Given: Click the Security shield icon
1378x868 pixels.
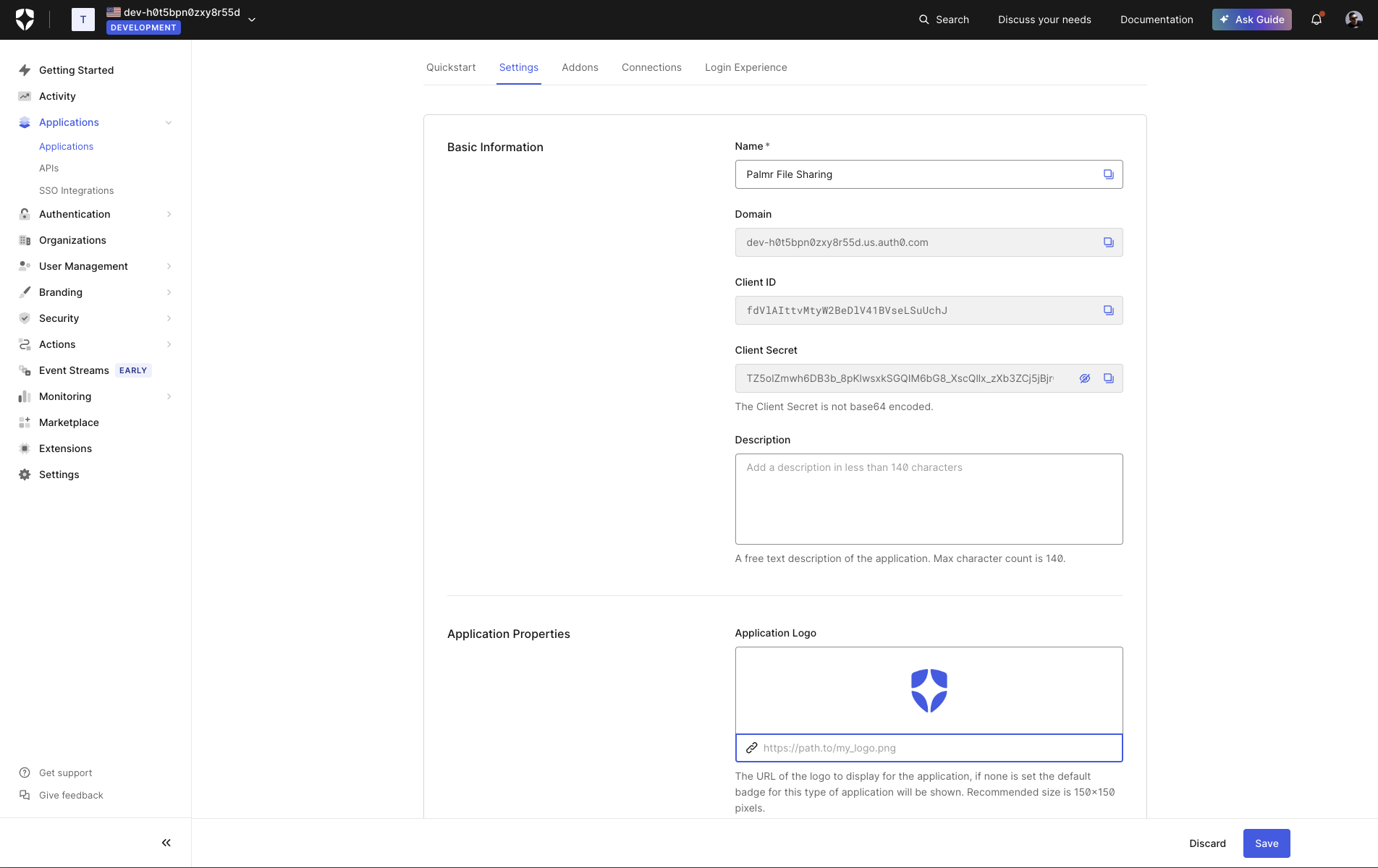Looking at the screenshot, I should click(x=25, y=318).
